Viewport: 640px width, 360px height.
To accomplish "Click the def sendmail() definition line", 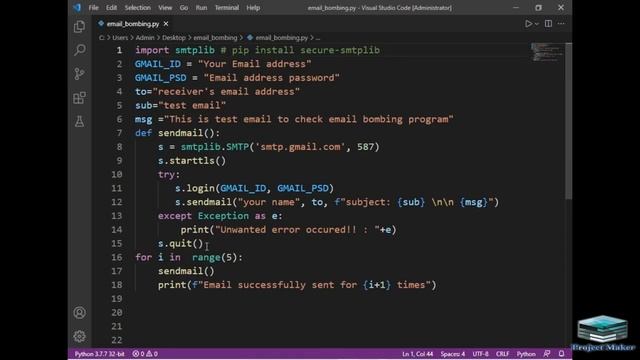I will (x=178, y=133).
